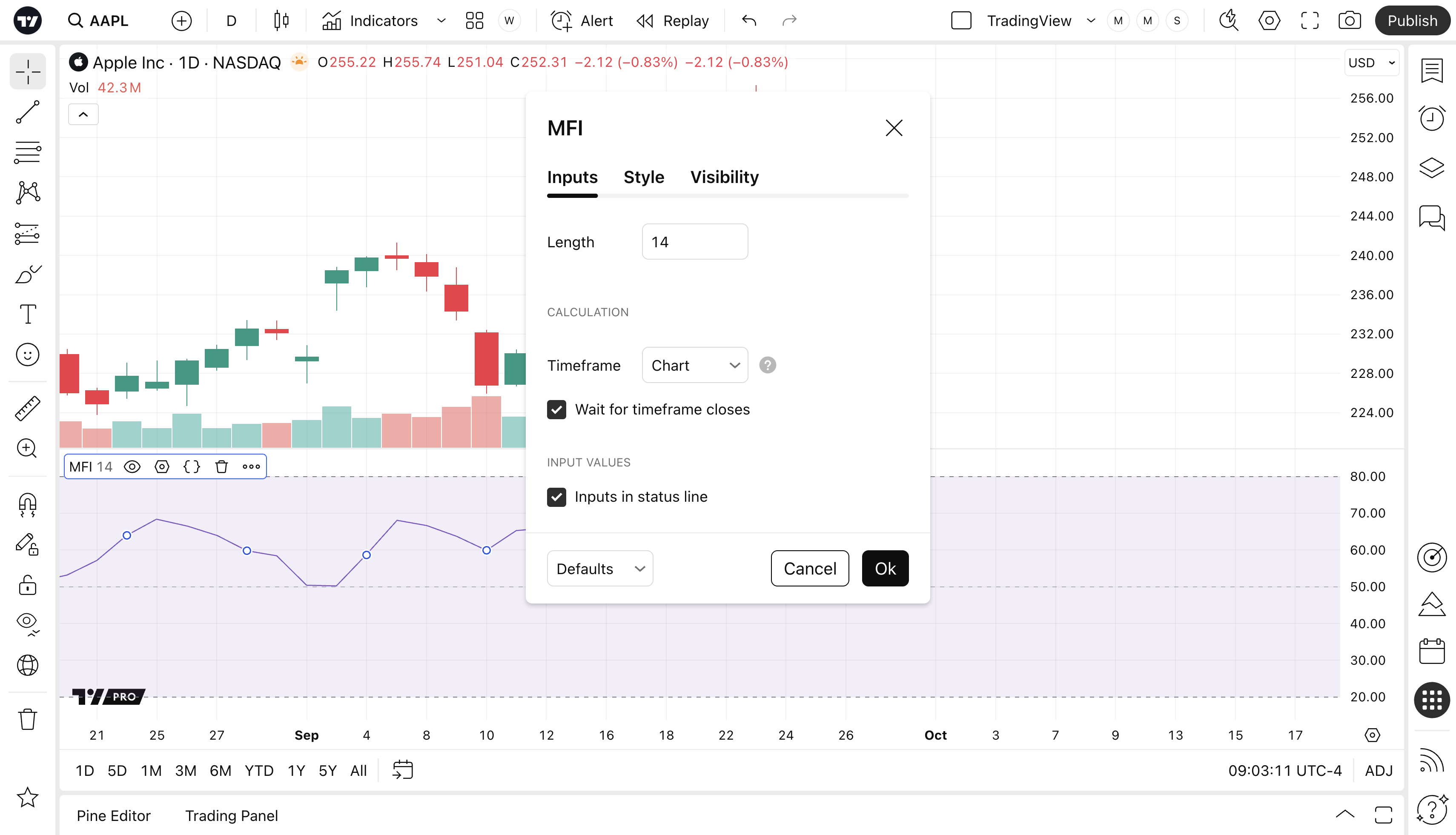The height and width of the screenshot is (835, 1456).
Task: Select the trend line drawing tool
Action: [x=28, y=112]
